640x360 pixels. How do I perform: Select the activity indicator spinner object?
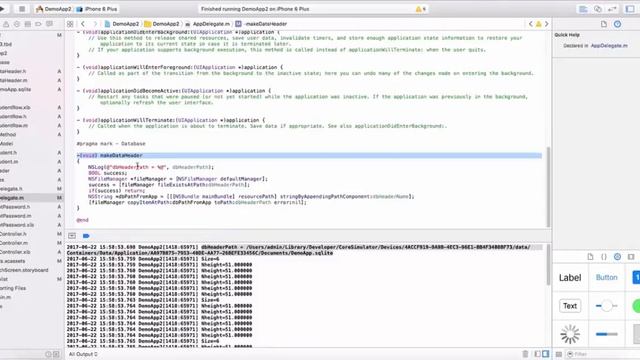570,334
